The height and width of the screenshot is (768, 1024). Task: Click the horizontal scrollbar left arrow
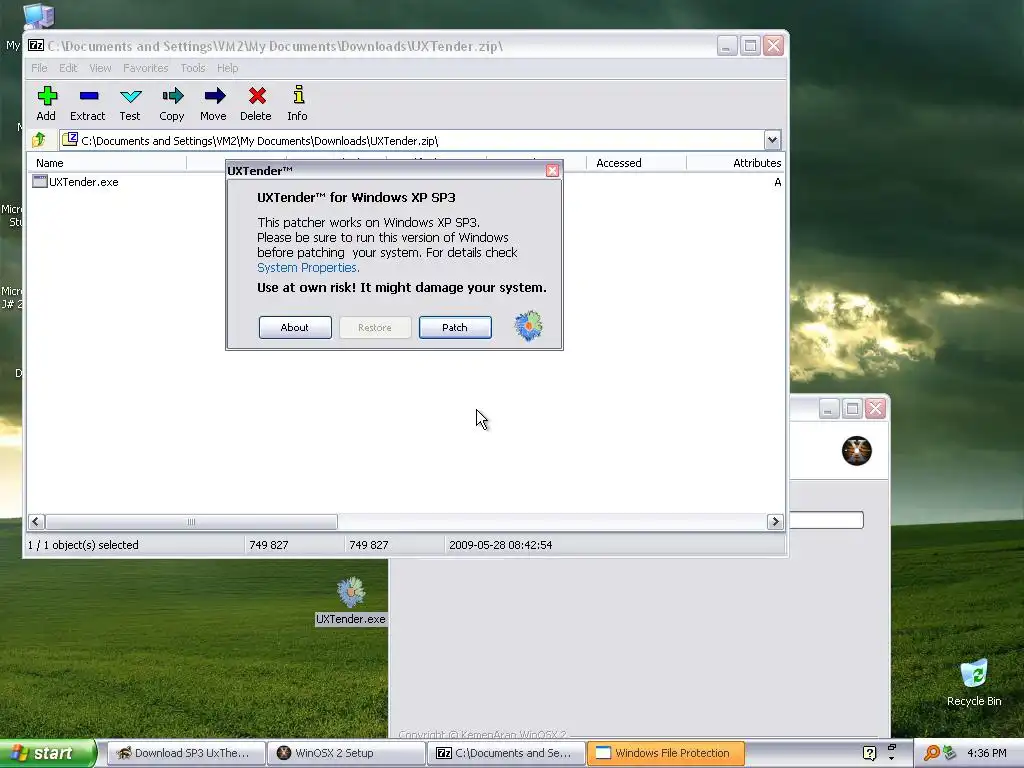click(36, 521)
